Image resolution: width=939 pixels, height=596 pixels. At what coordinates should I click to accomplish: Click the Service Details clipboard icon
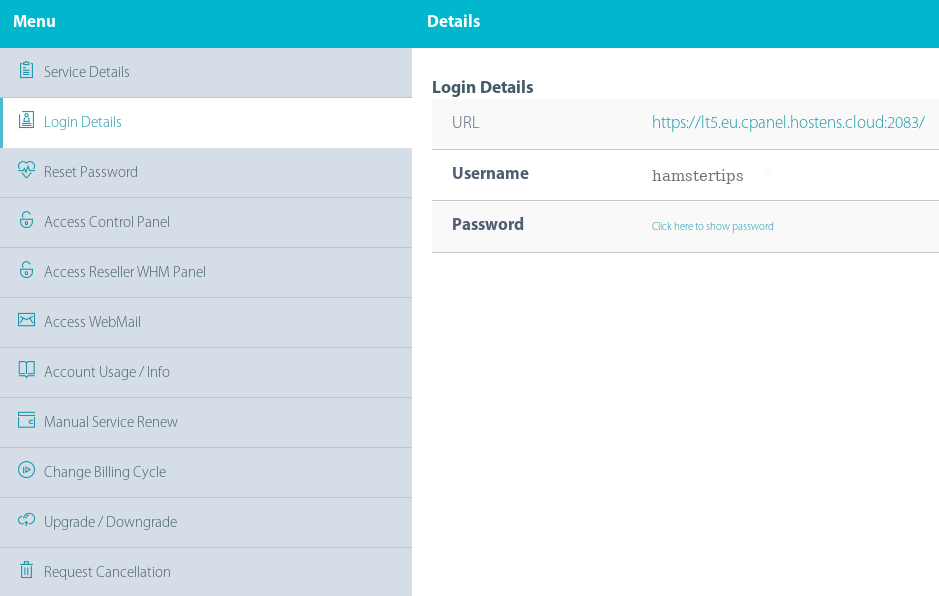click(26, 70)
